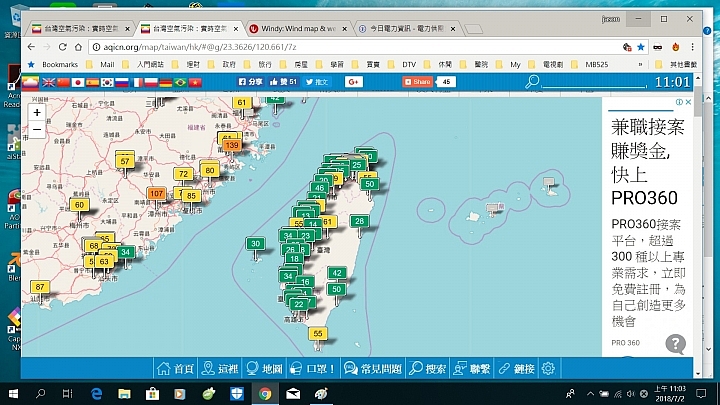Select the Spain flag language icon
The width and height of the screenshot is (720, 405).
tap(92, 82)
